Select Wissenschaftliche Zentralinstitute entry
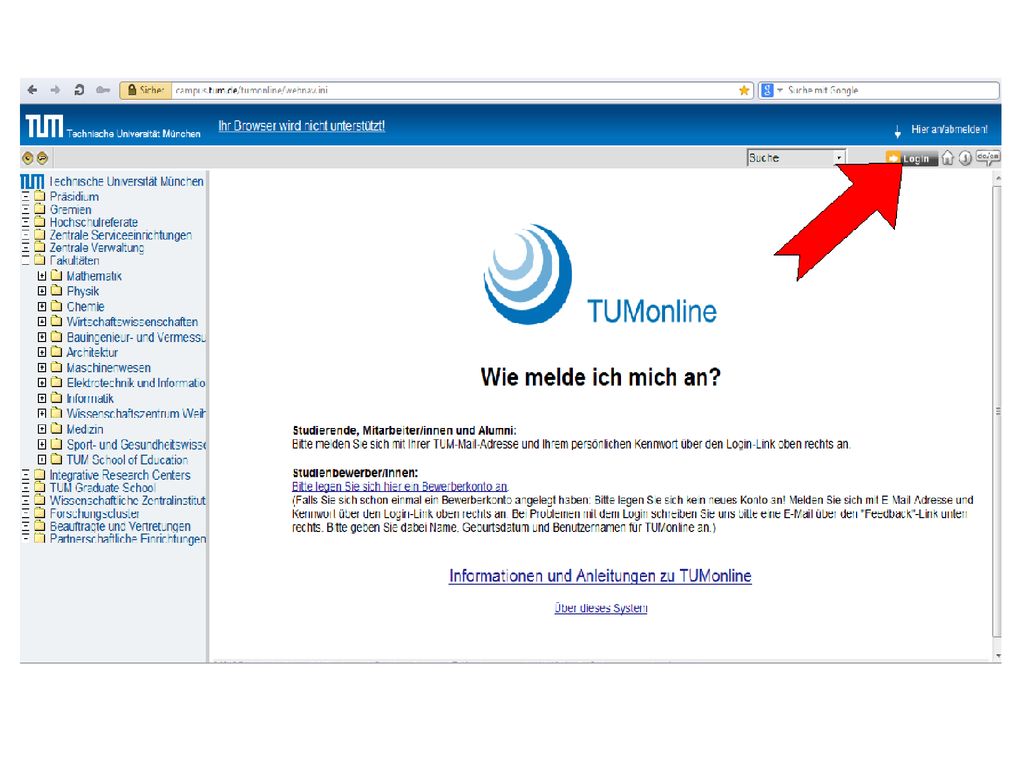This screenshot has width=1024, height=768. pos(127,500)
